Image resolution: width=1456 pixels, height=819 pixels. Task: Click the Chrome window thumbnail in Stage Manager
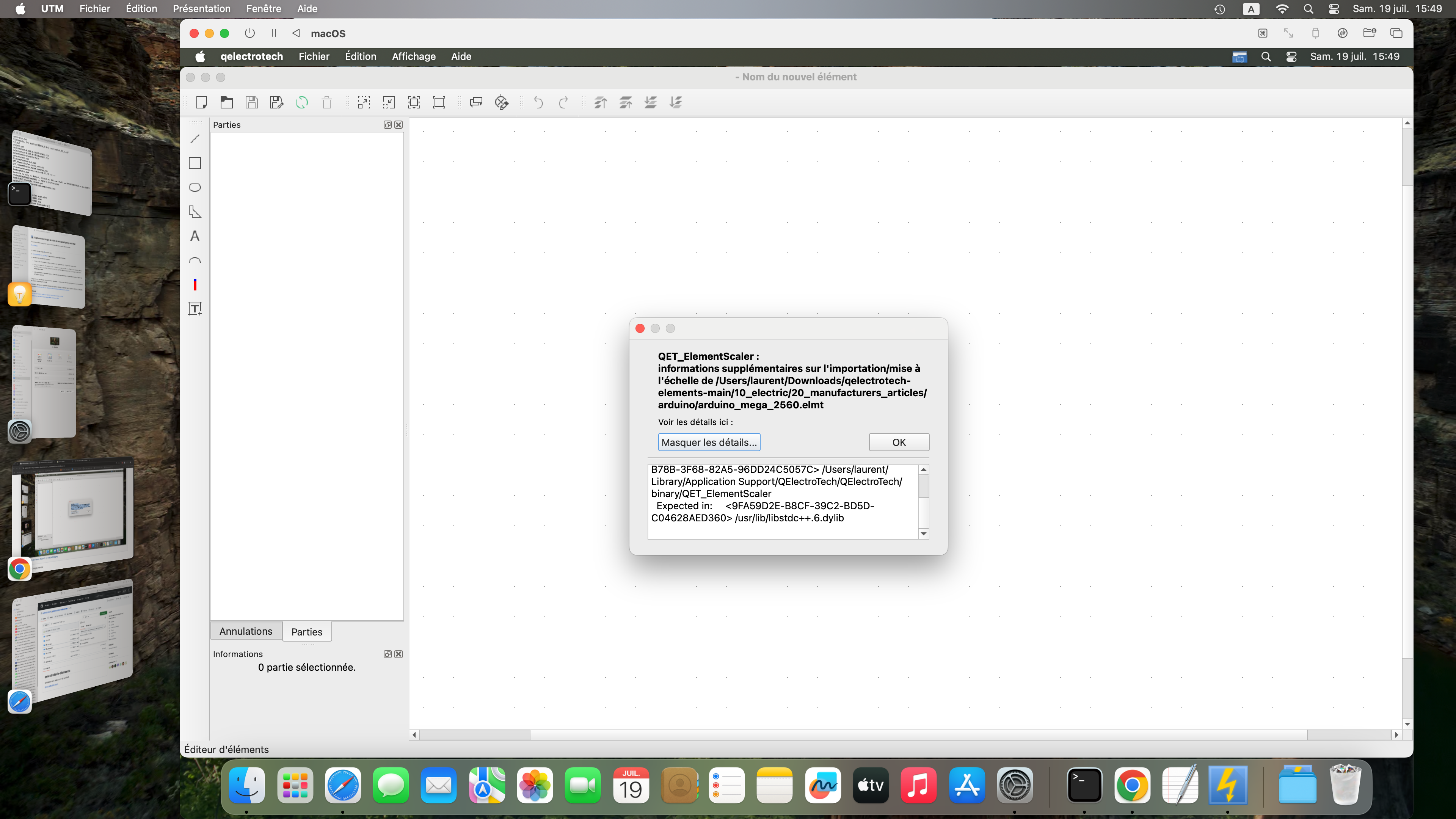pyautogui.click(x=74, y=511)
